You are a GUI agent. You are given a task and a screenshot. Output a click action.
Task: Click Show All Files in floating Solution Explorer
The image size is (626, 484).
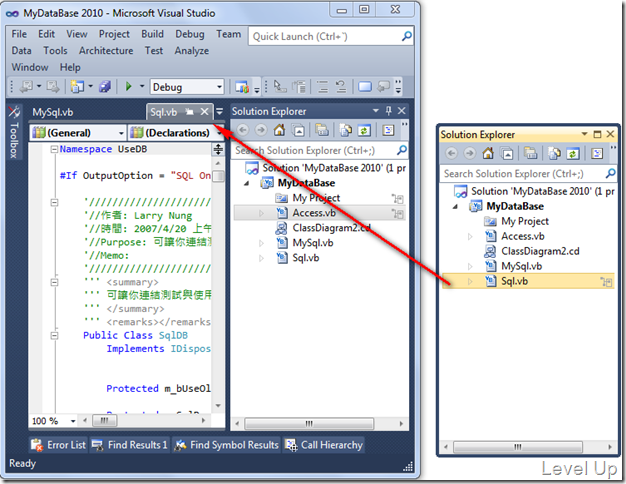click(x=554, y=153)
